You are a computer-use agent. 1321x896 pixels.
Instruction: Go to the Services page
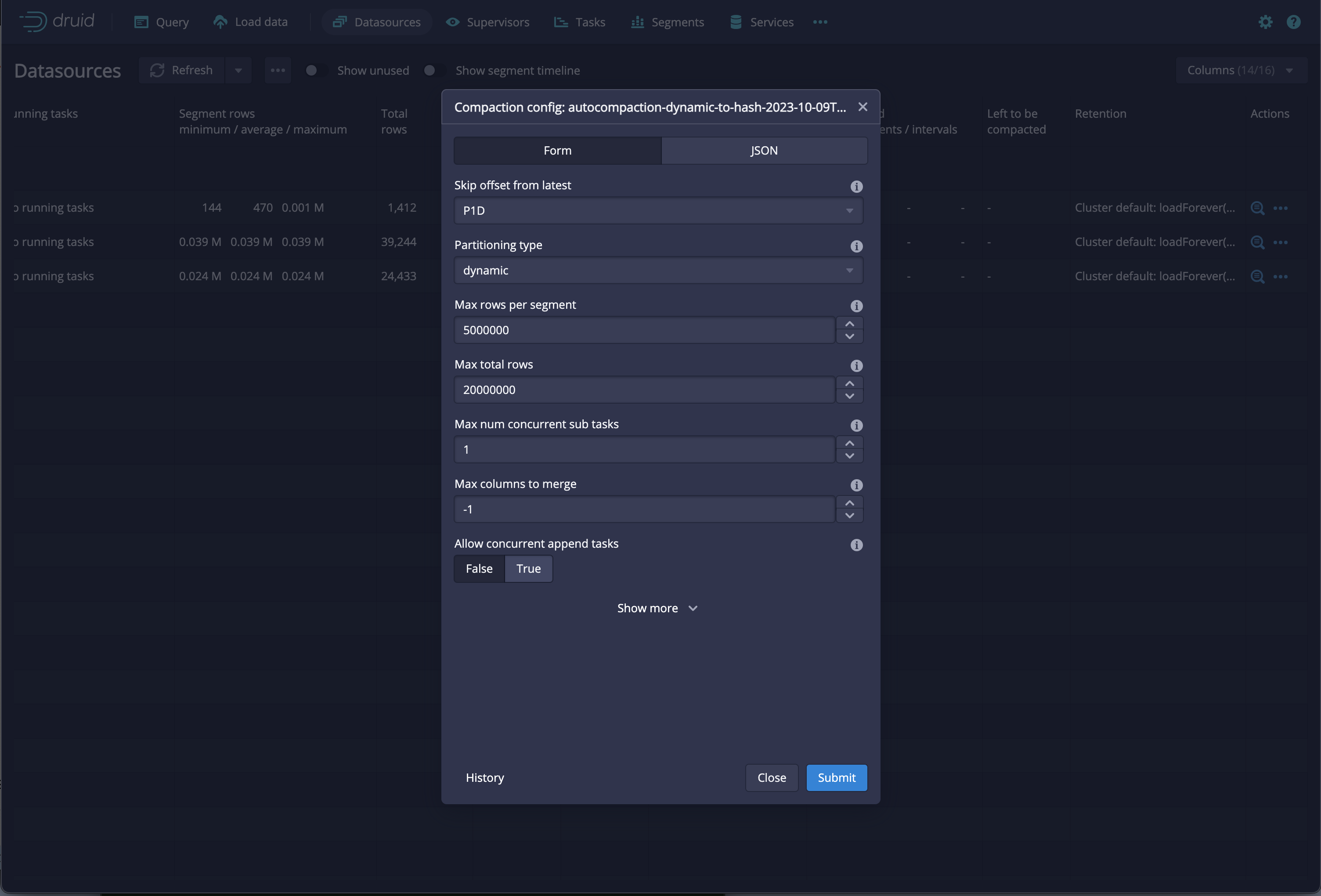click(x=771, y=22)
